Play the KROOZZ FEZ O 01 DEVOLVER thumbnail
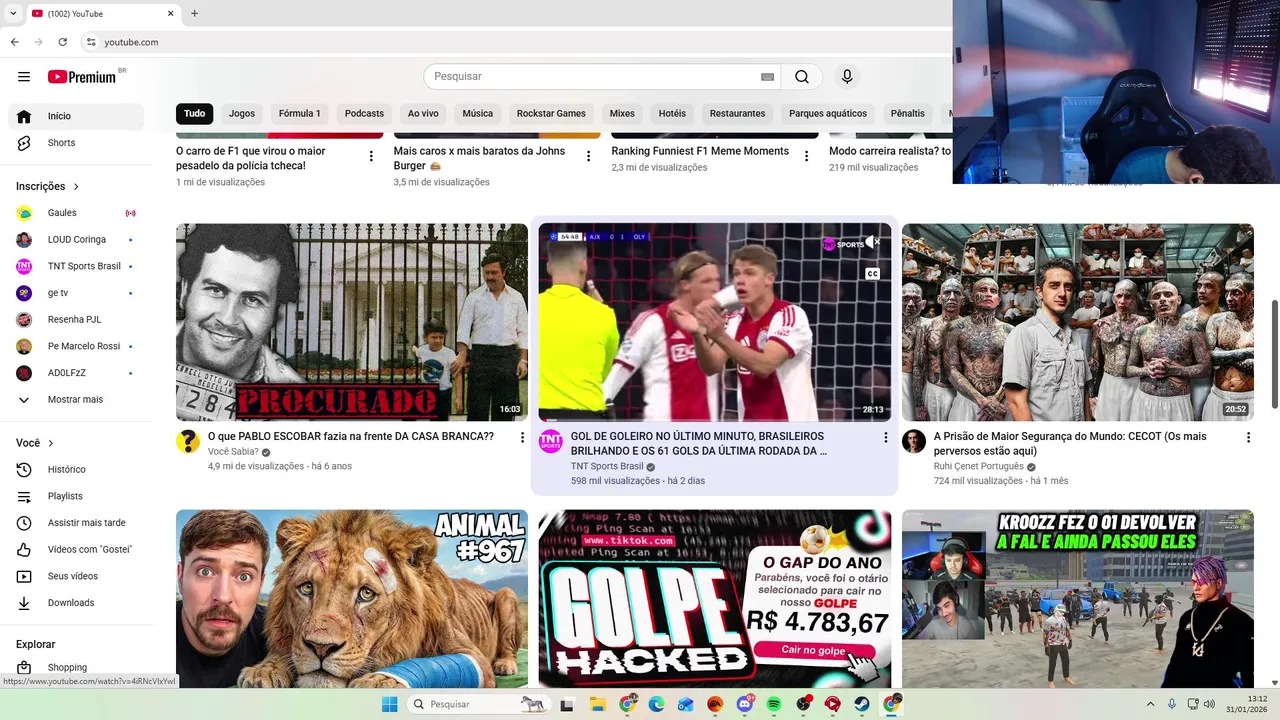Screen dimensions: 1280x720 [x=1078, y=598]
